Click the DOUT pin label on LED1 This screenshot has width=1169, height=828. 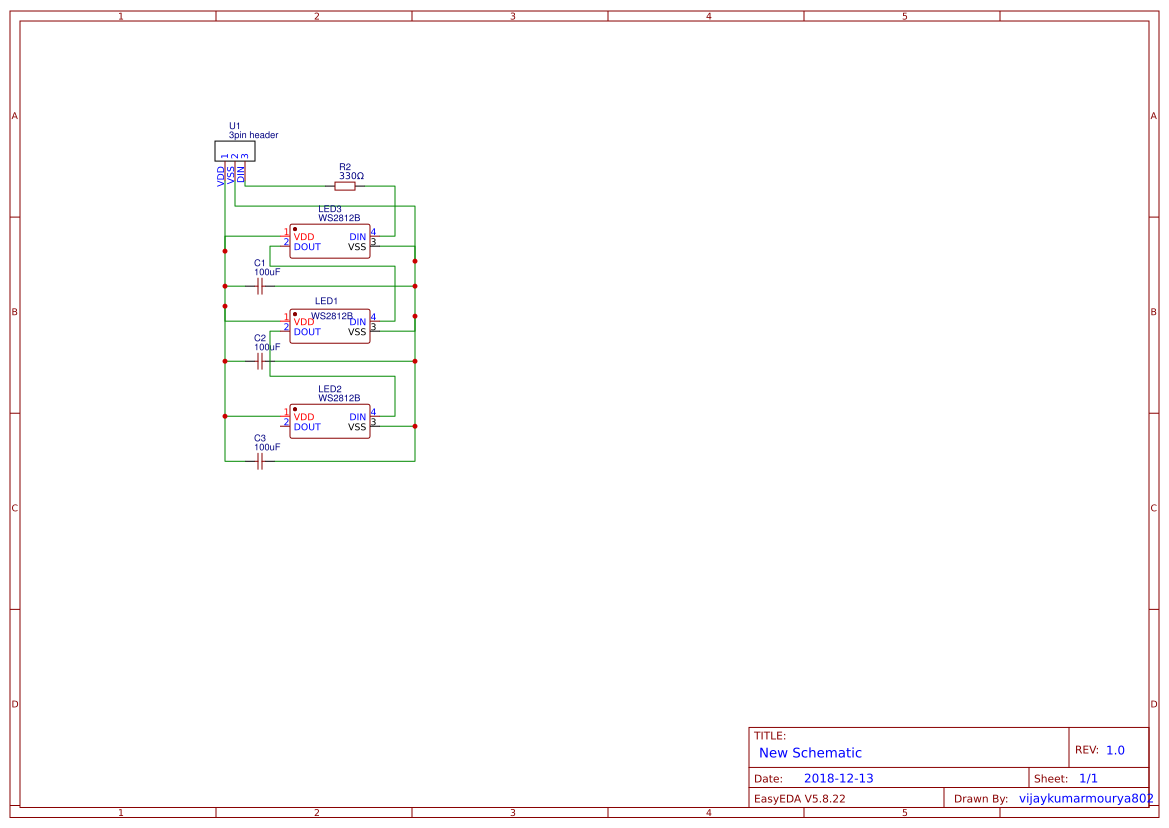(306, 332)
